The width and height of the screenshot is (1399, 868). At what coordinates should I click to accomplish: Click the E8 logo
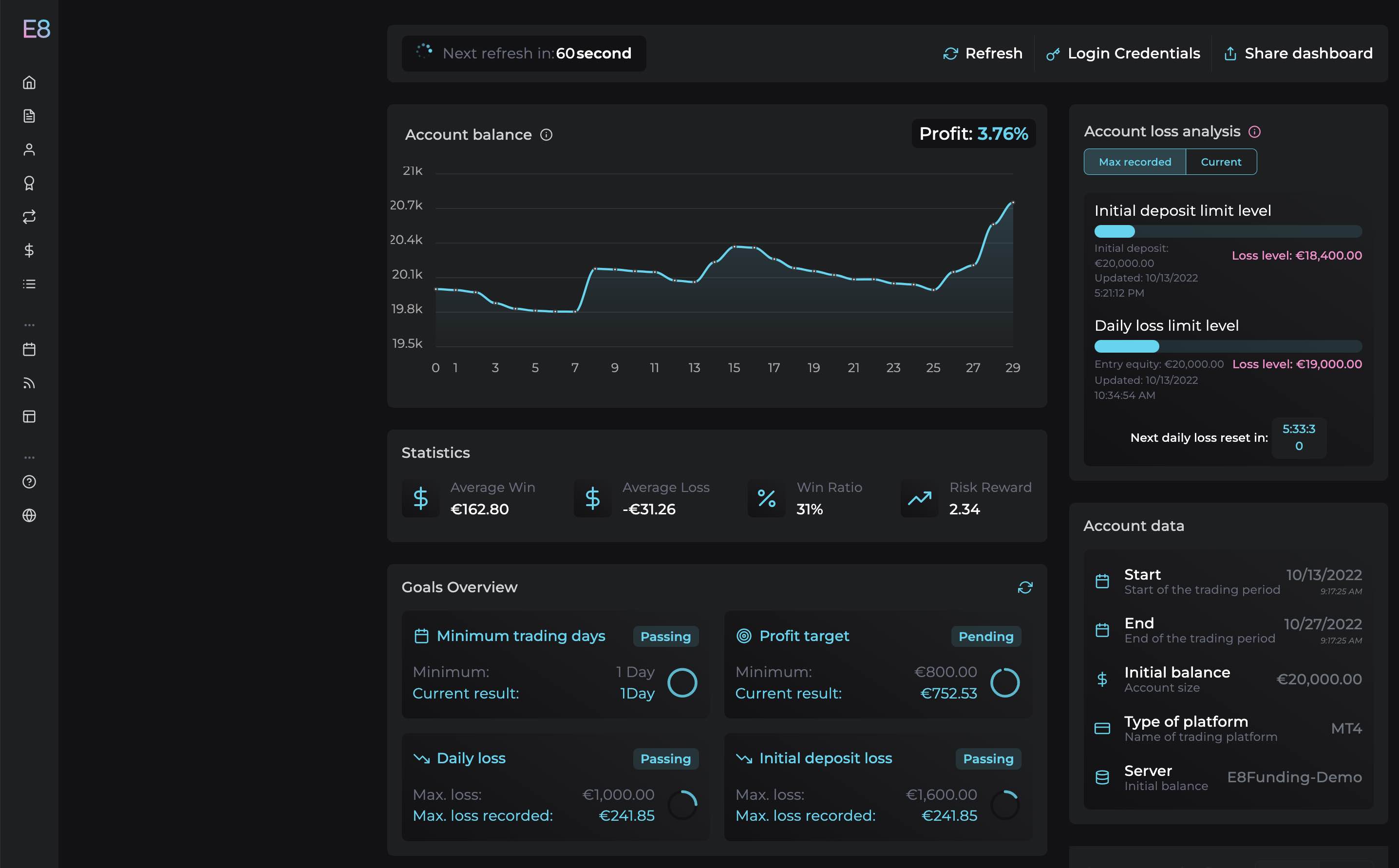(x=36, y=29)
